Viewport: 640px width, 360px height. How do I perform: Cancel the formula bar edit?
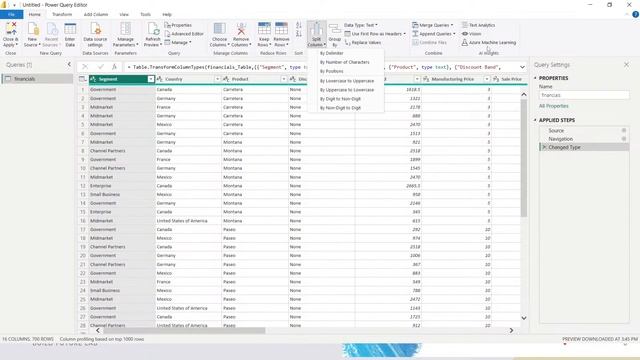coord(85,67)
